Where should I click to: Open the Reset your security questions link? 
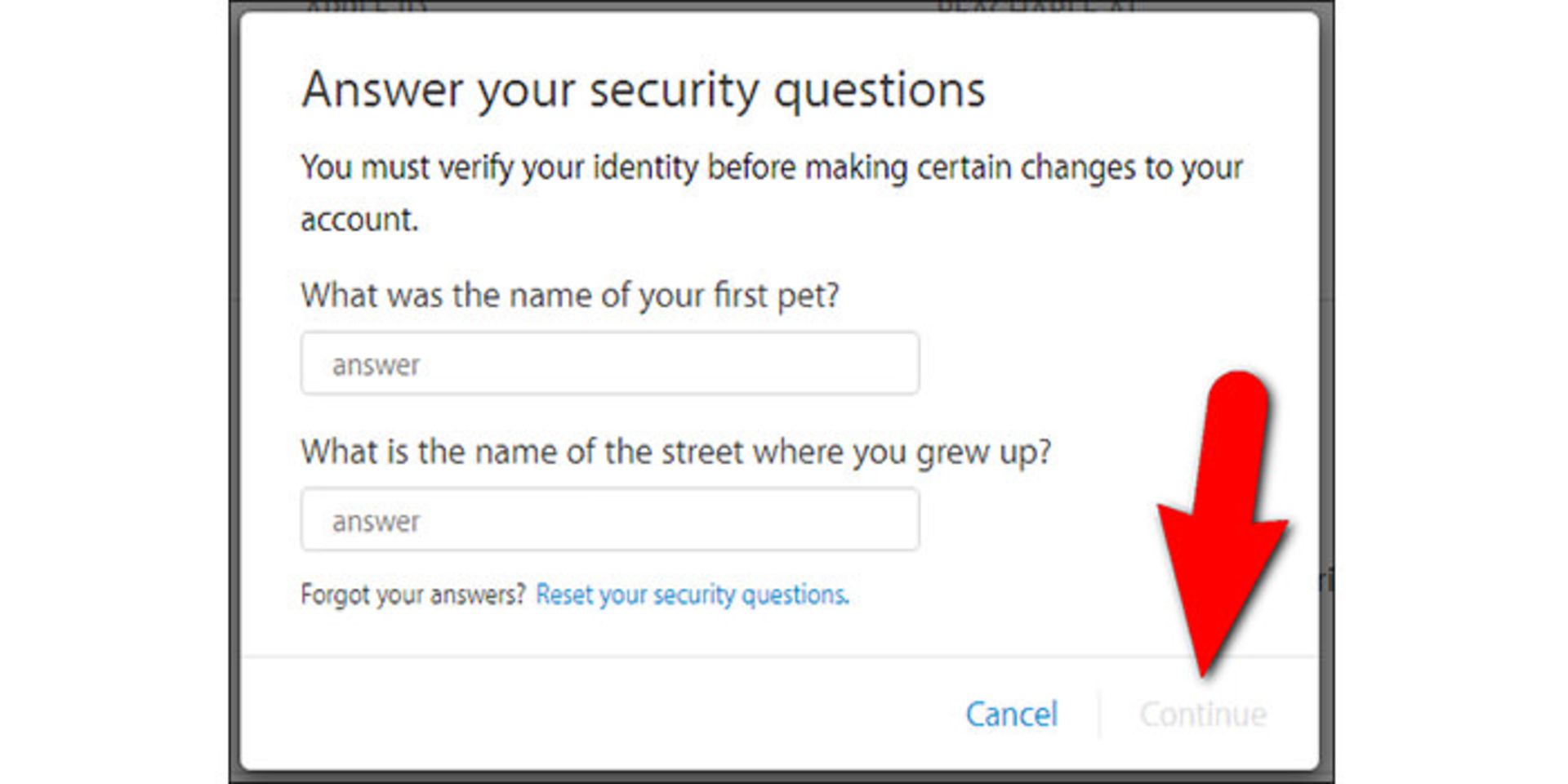click(693, 595)
